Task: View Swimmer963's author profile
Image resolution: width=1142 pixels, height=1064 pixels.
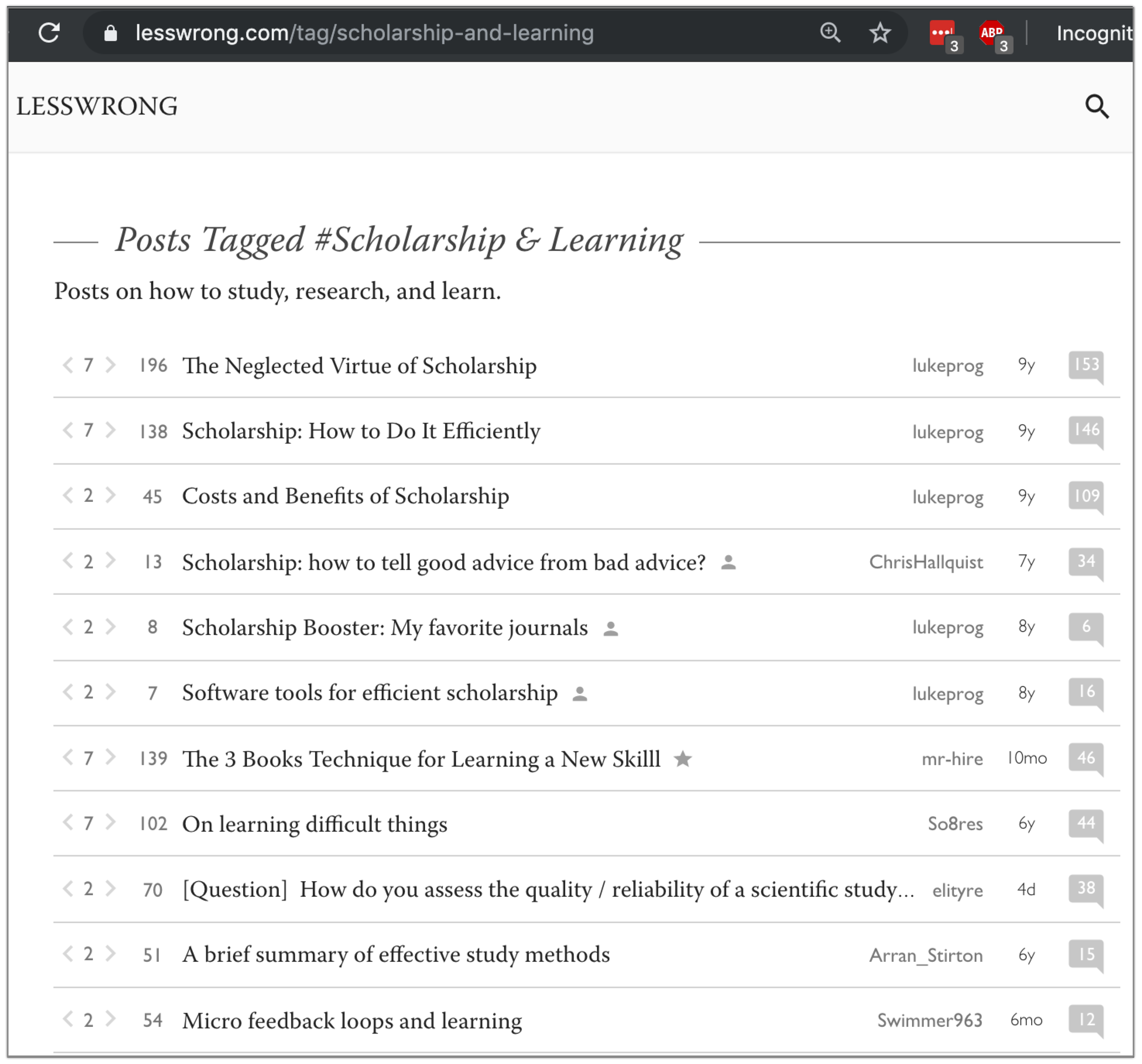Action: pos(929,1021)
